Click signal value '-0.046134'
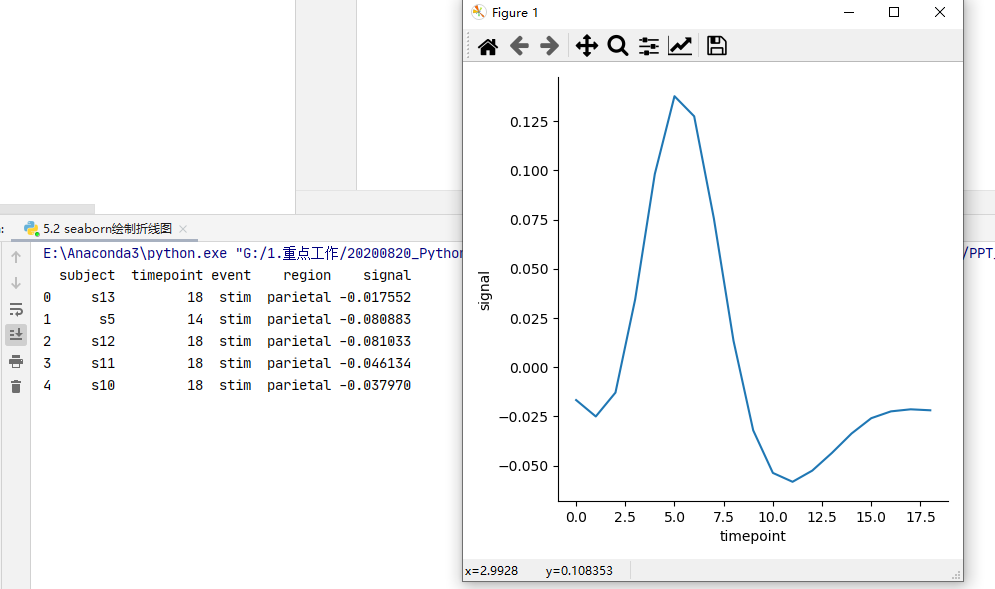This screenshot has width=995, height=589. click(x=375, y=363)
